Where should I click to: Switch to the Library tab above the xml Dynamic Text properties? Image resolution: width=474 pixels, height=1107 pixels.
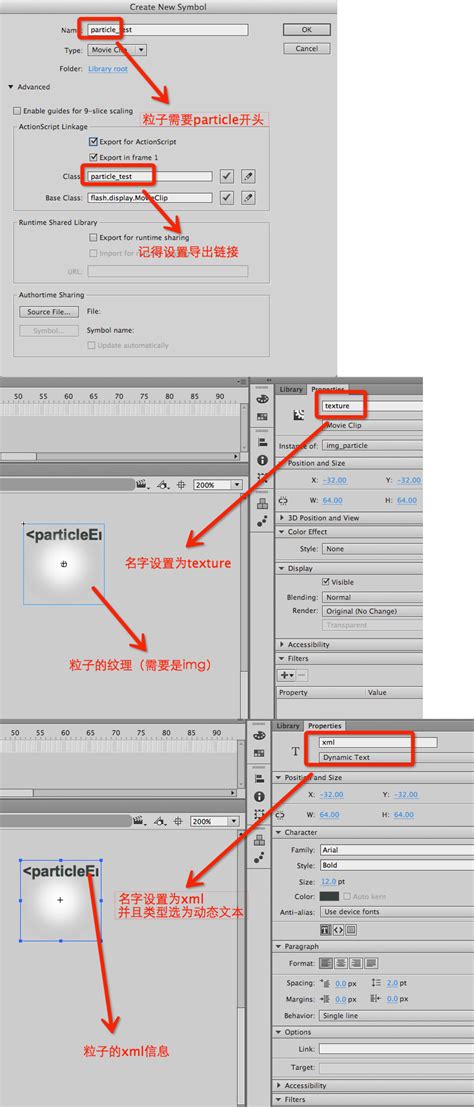tap(288, 726)
